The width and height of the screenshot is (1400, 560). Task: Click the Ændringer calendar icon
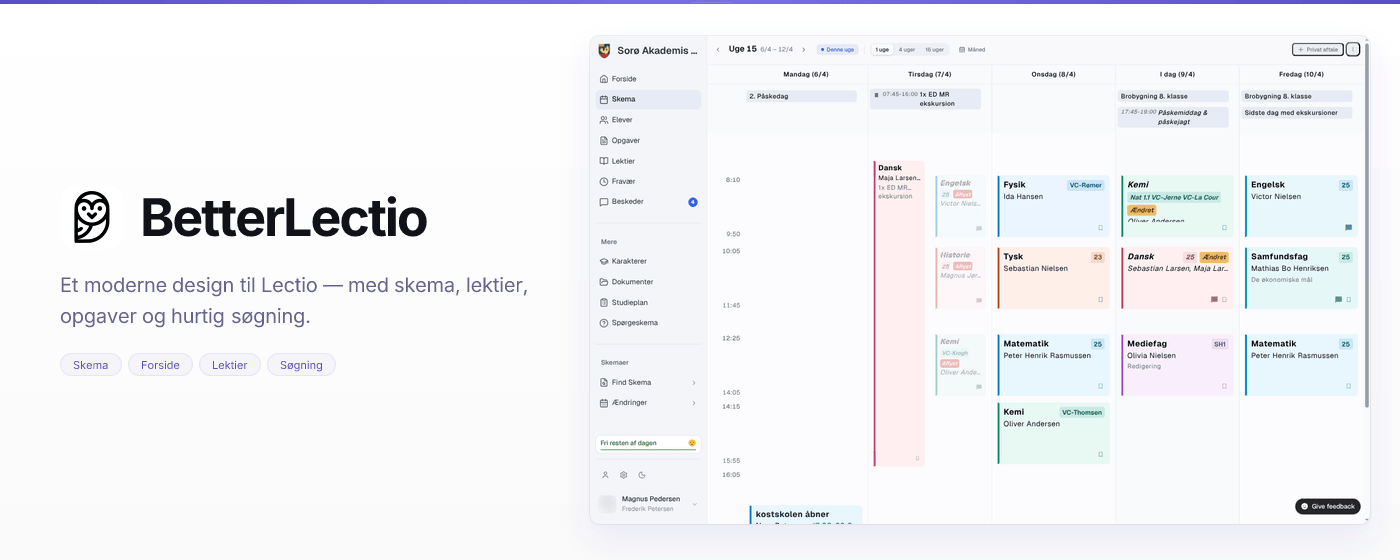coord(604,402)
